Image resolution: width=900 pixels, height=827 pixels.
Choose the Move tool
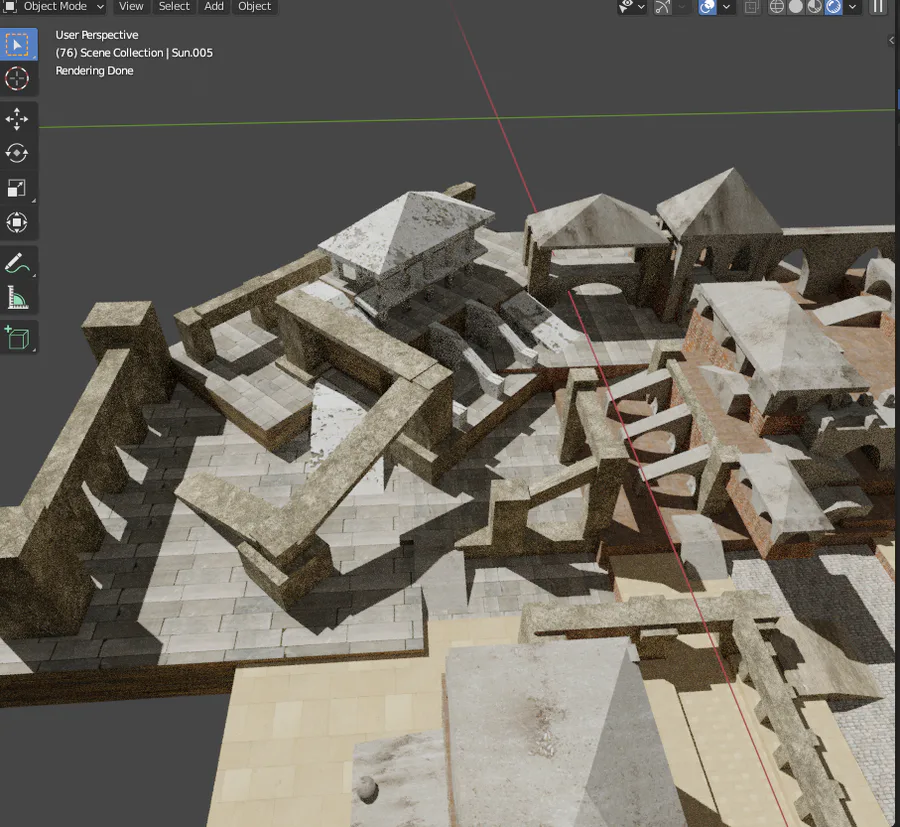pyautogui.click(x=17, y=119)
